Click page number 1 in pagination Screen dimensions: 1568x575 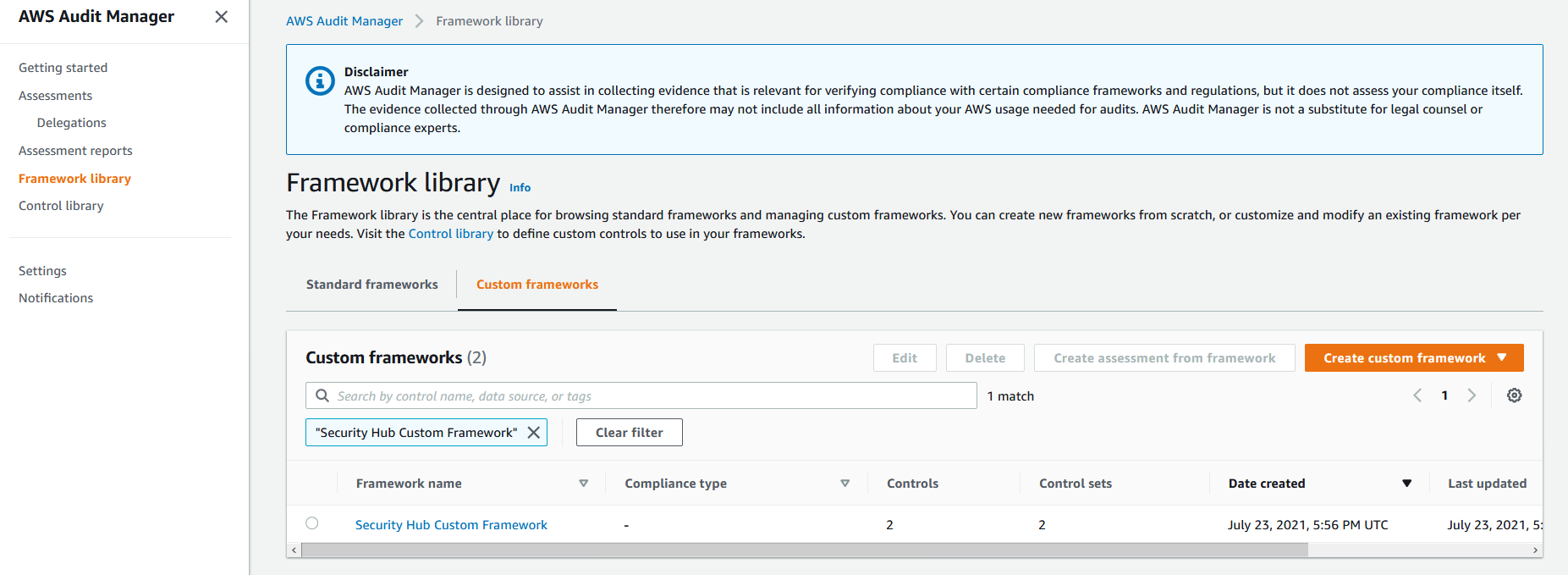click(x=1444, y=395)
